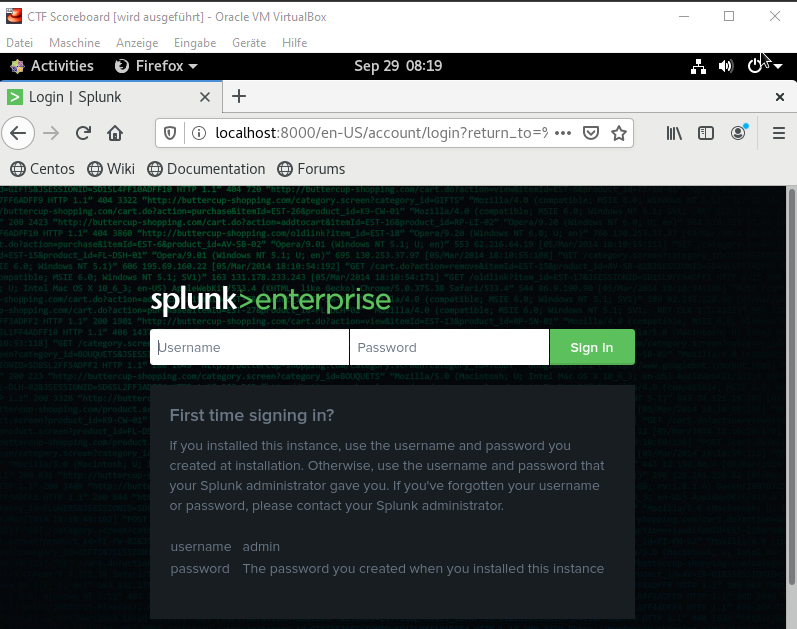Image resolution: width=797 pixels, height=629 pixels.
Task: Reload the current Splunk login page
Action: click(84, 133)
